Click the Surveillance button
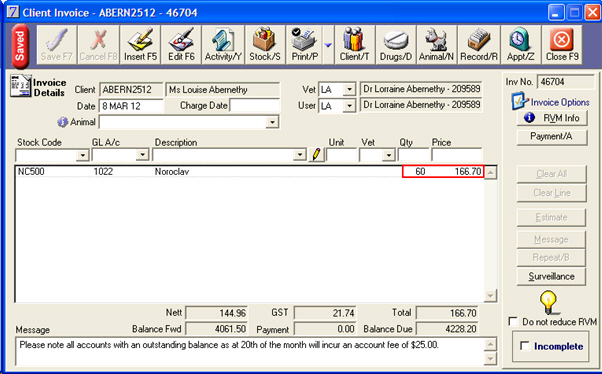602x374 pixels. 551,276
